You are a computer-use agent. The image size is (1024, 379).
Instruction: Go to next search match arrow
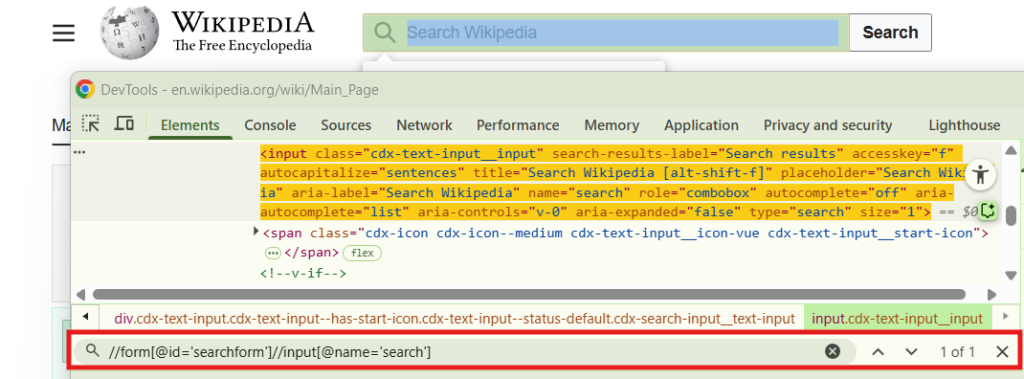[912, 352]
